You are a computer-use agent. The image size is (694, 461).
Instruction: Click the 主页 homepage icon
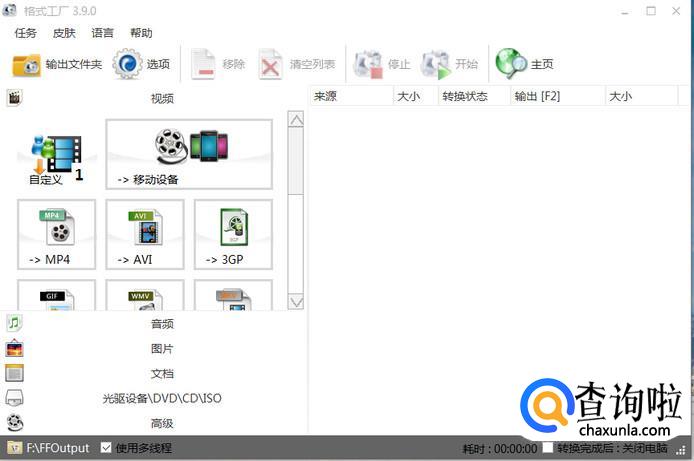click(511, 65)
